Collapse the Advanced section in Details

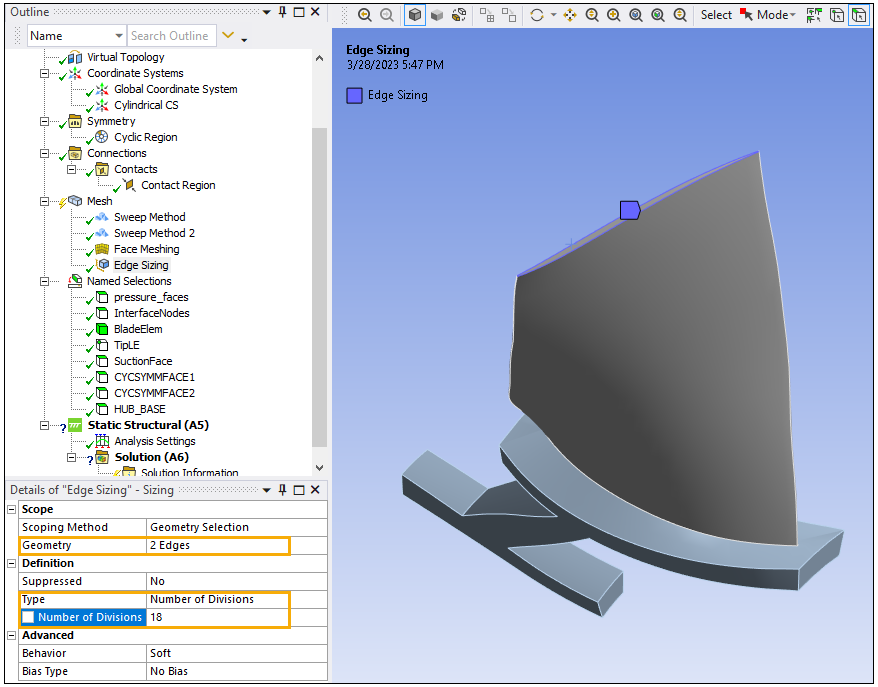click(x=12, y=635)
